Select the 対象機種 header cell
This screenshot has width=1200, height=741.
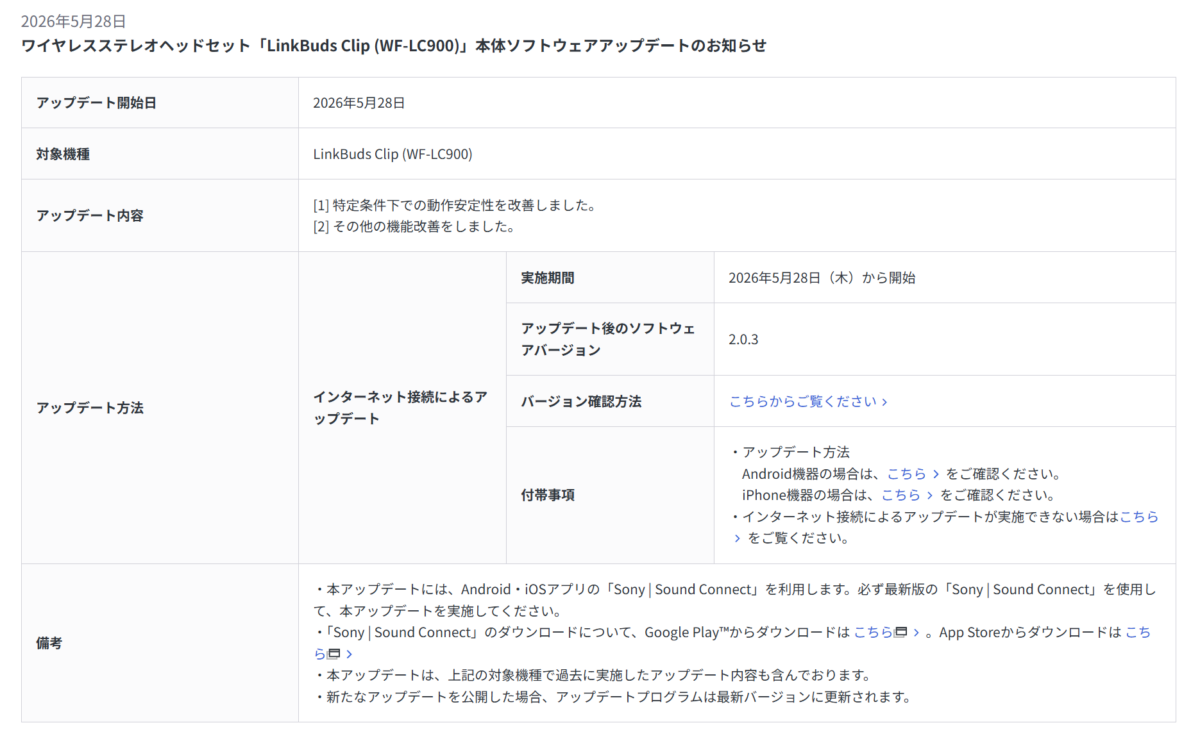click(160, 154)
